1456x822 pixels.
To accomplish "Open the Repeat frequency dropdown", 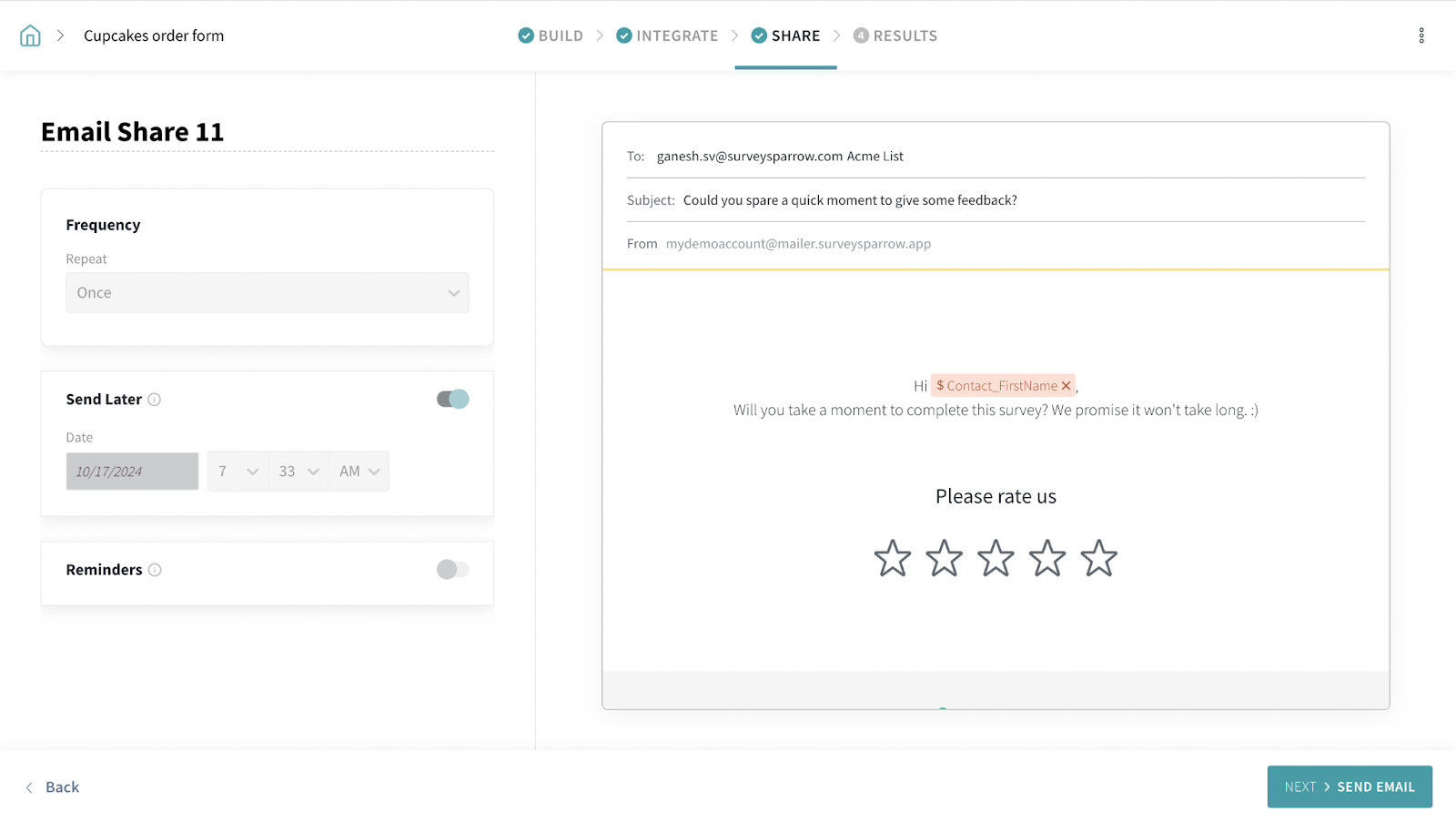I will (268, 293).
